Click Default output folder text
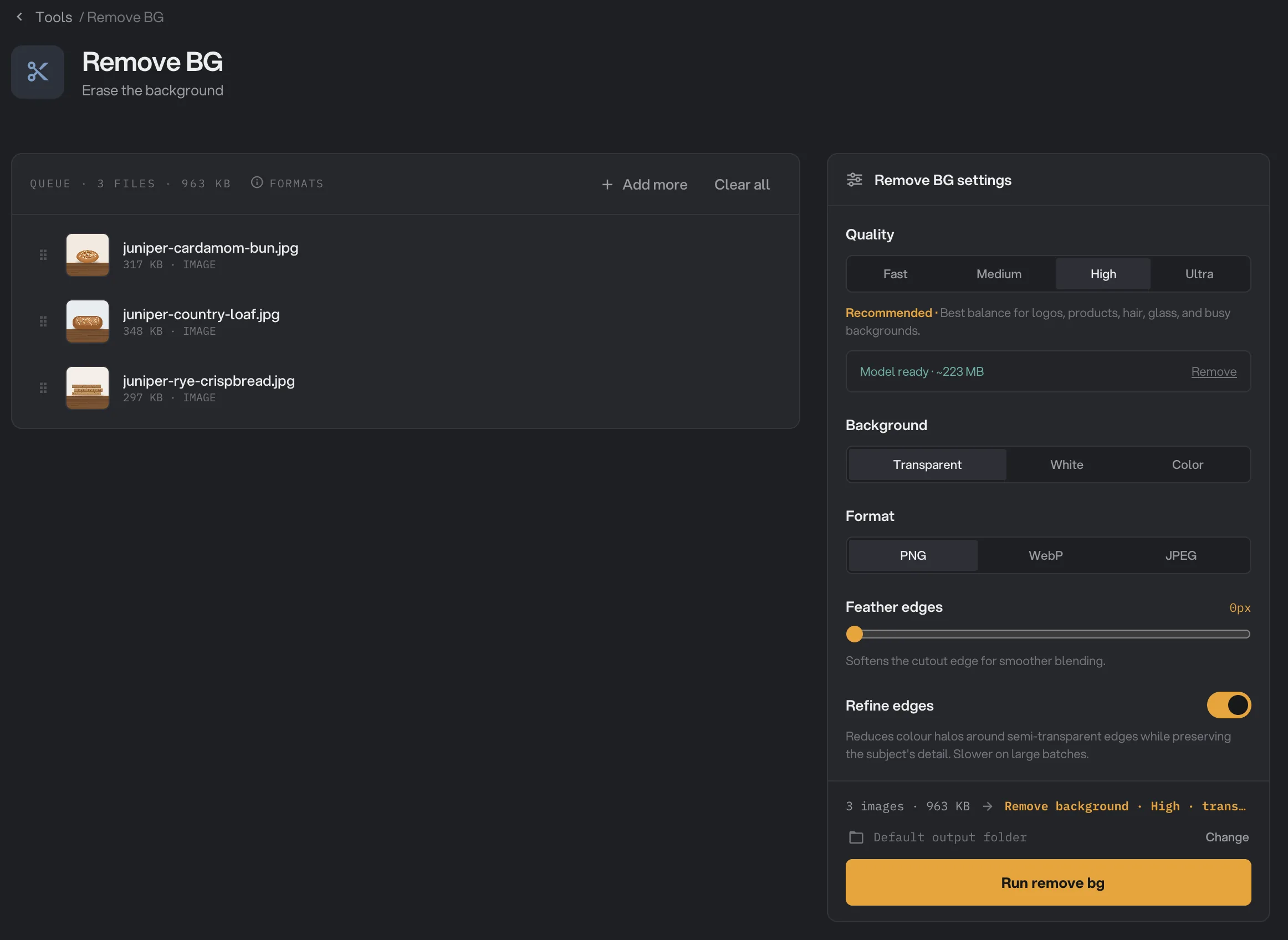The image size is (1288, 940). pos(950,837)
